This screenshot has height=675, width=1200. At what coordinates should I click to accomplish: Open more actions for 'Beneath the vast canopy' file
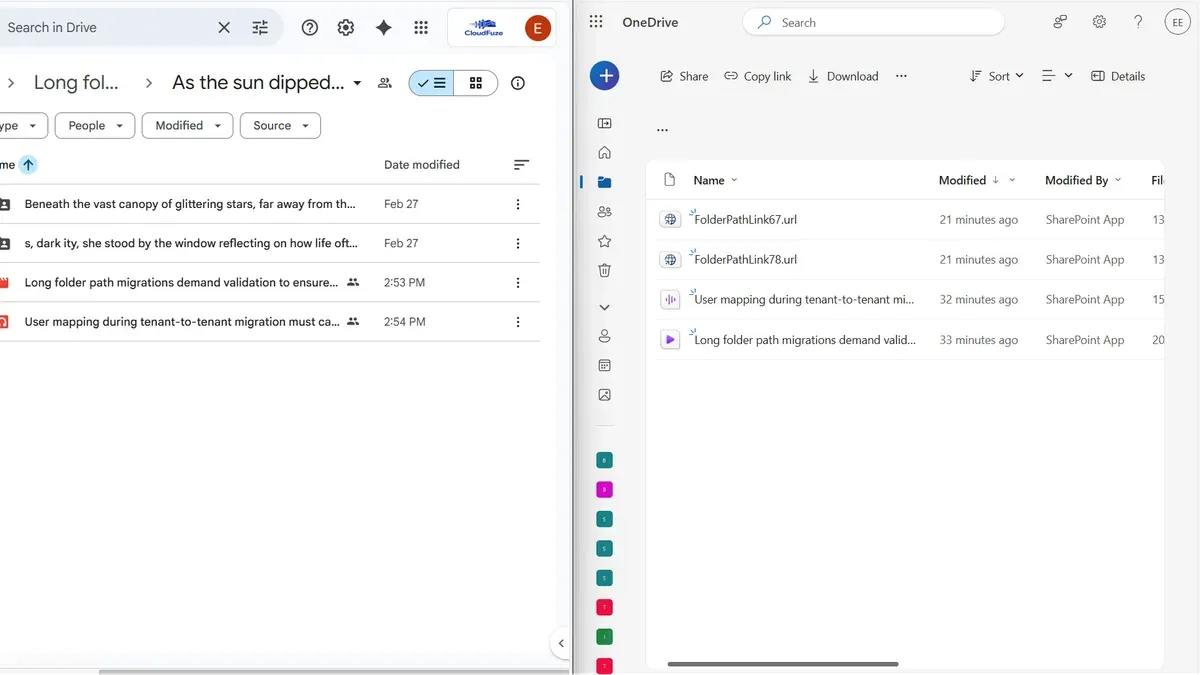pos(518,204)
